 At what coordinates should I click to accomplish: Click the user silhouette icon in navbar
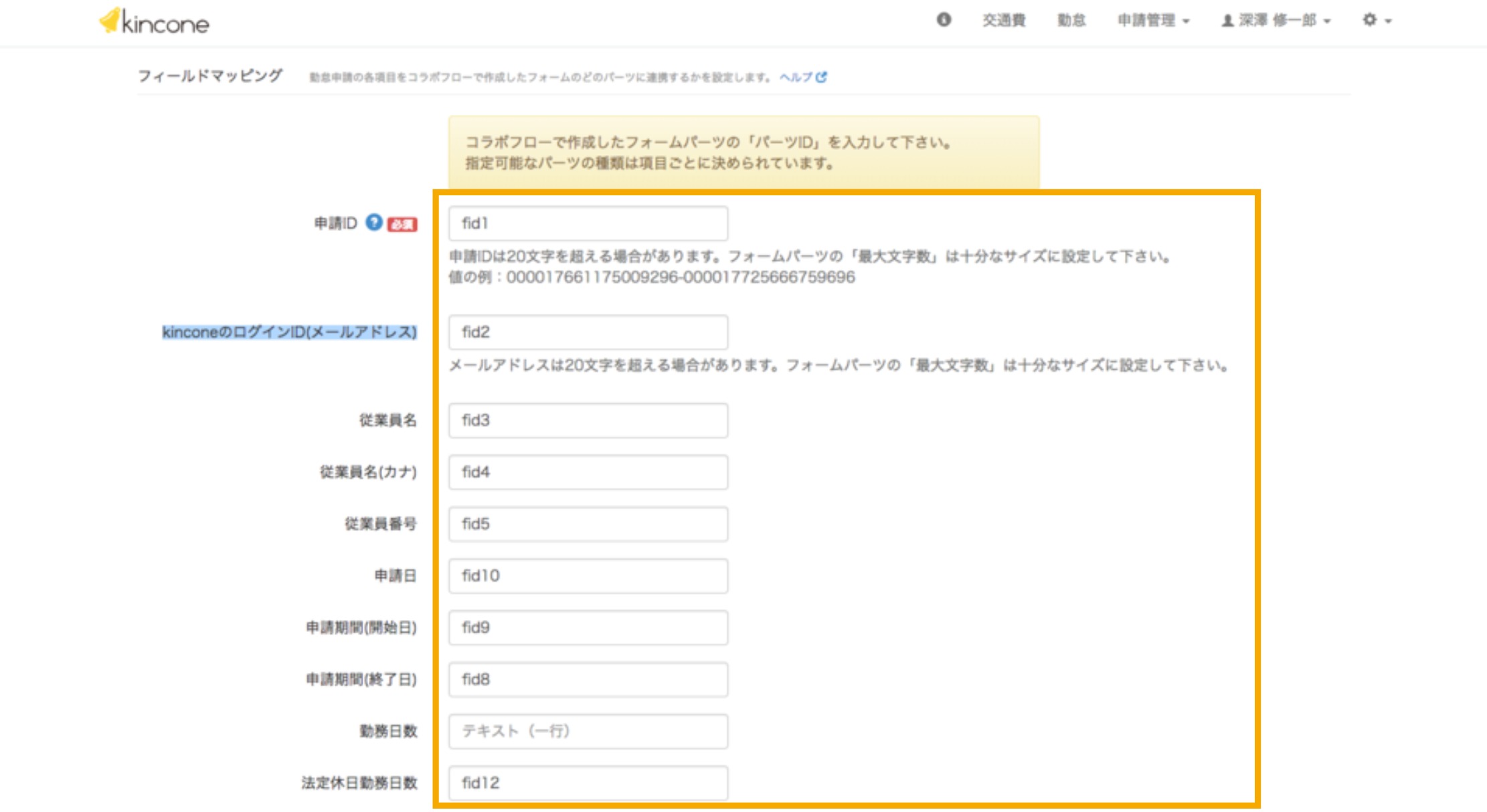(x=1227, y=21)
